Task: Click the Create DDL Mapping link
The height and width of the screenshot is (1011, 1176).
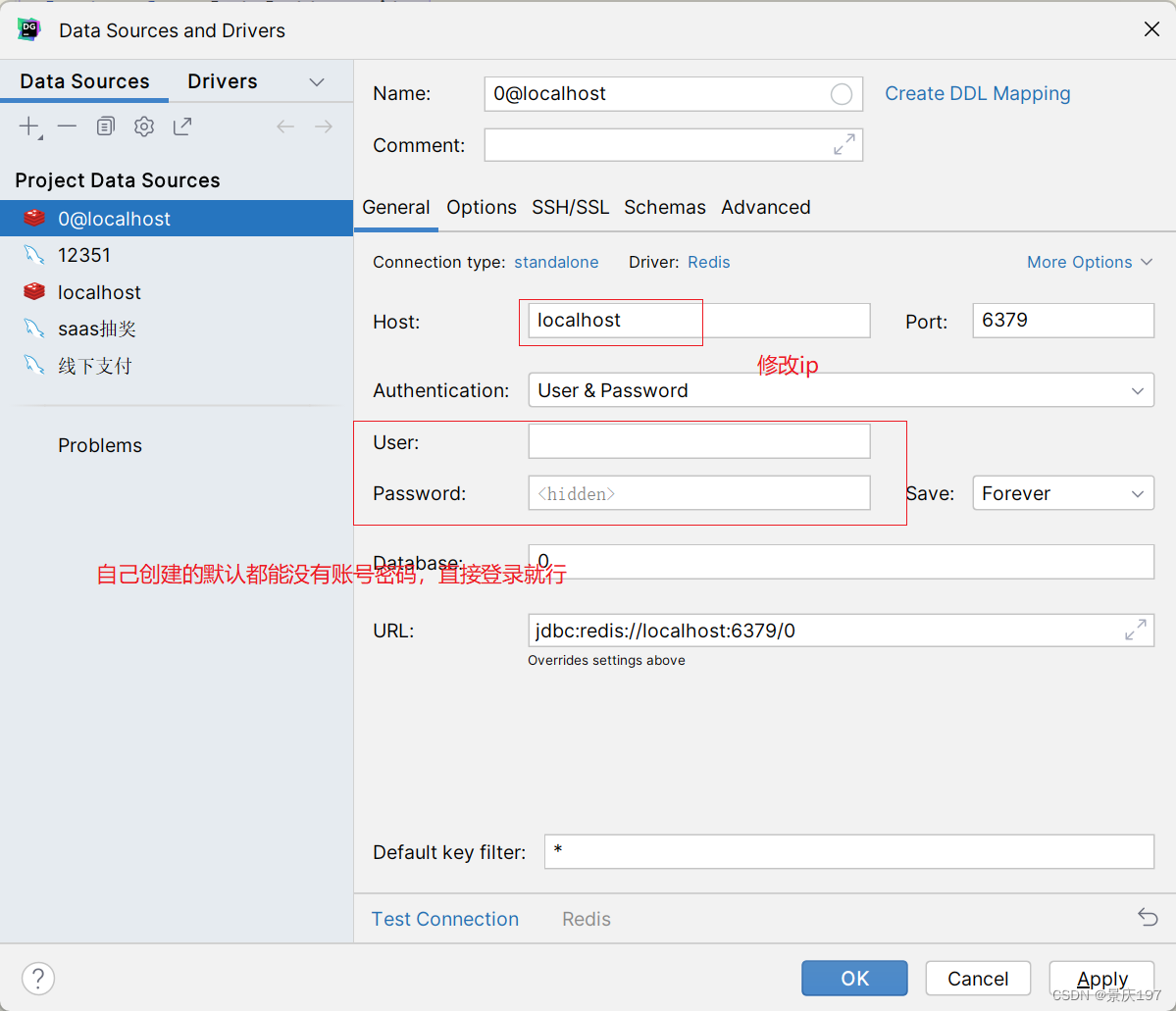Action: point(977,94)
